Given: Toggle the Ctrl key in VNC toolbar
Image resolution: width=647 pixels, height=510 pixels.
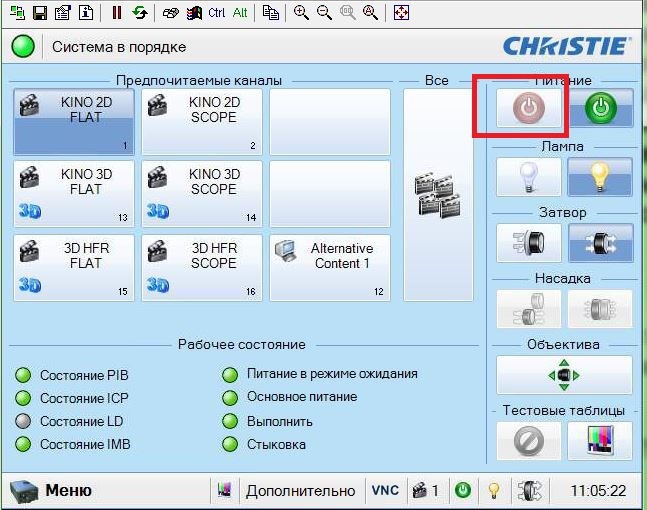Looking at the screenshot, I should click(x=216, y=13).
